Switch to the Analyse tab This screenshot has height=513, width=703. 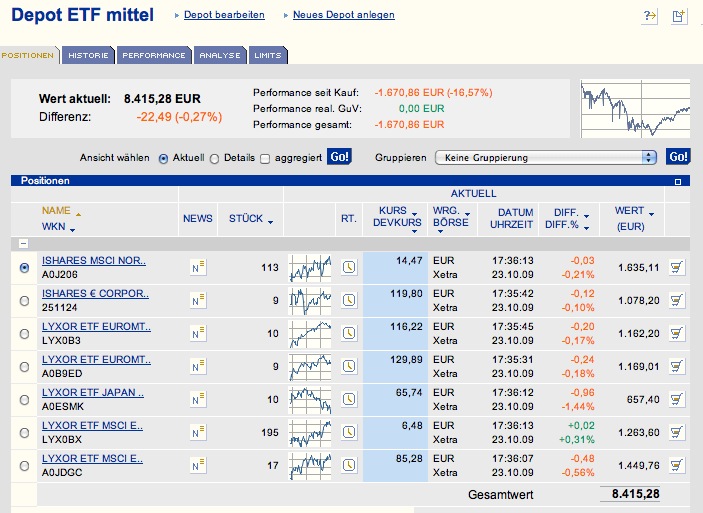220,56
